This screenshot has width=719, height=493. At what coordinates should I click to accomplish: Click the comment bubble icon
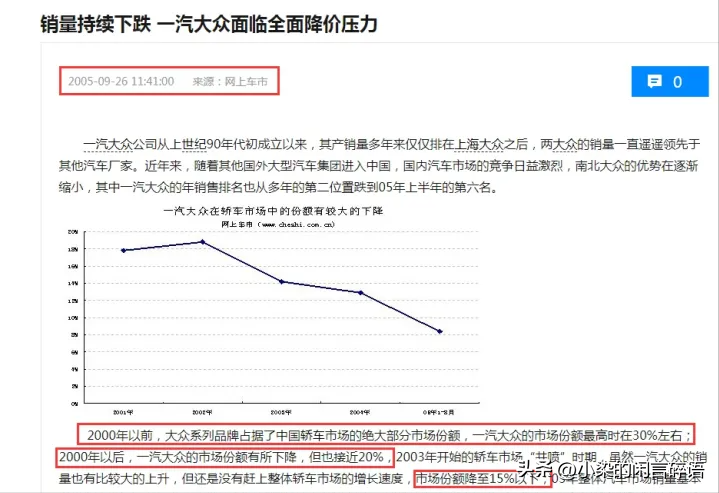coord(655,82)
